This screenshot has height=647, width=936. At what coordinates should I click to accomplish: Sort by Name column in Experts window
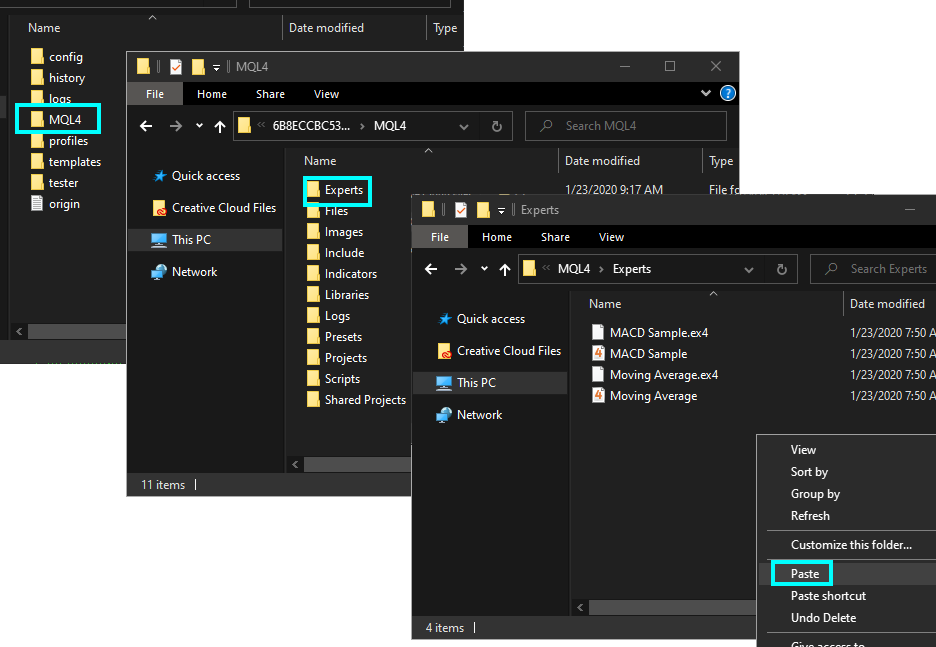pyautogui.click(x=605, y=304)
